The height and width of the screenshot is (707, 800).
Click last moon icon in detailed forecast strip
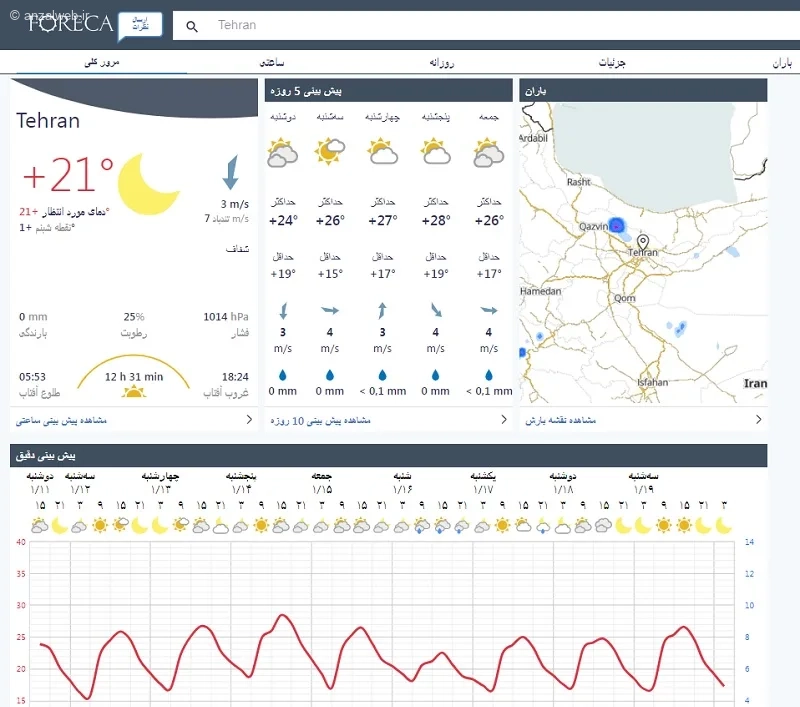pos(723,525)
